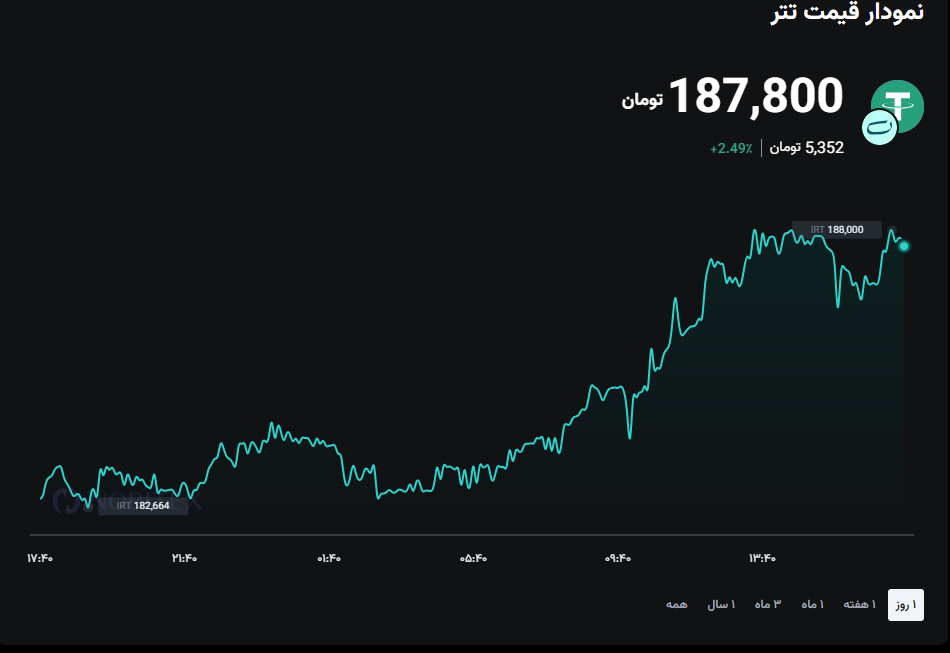Click the نمودار قیمت تتر heading

847,12
